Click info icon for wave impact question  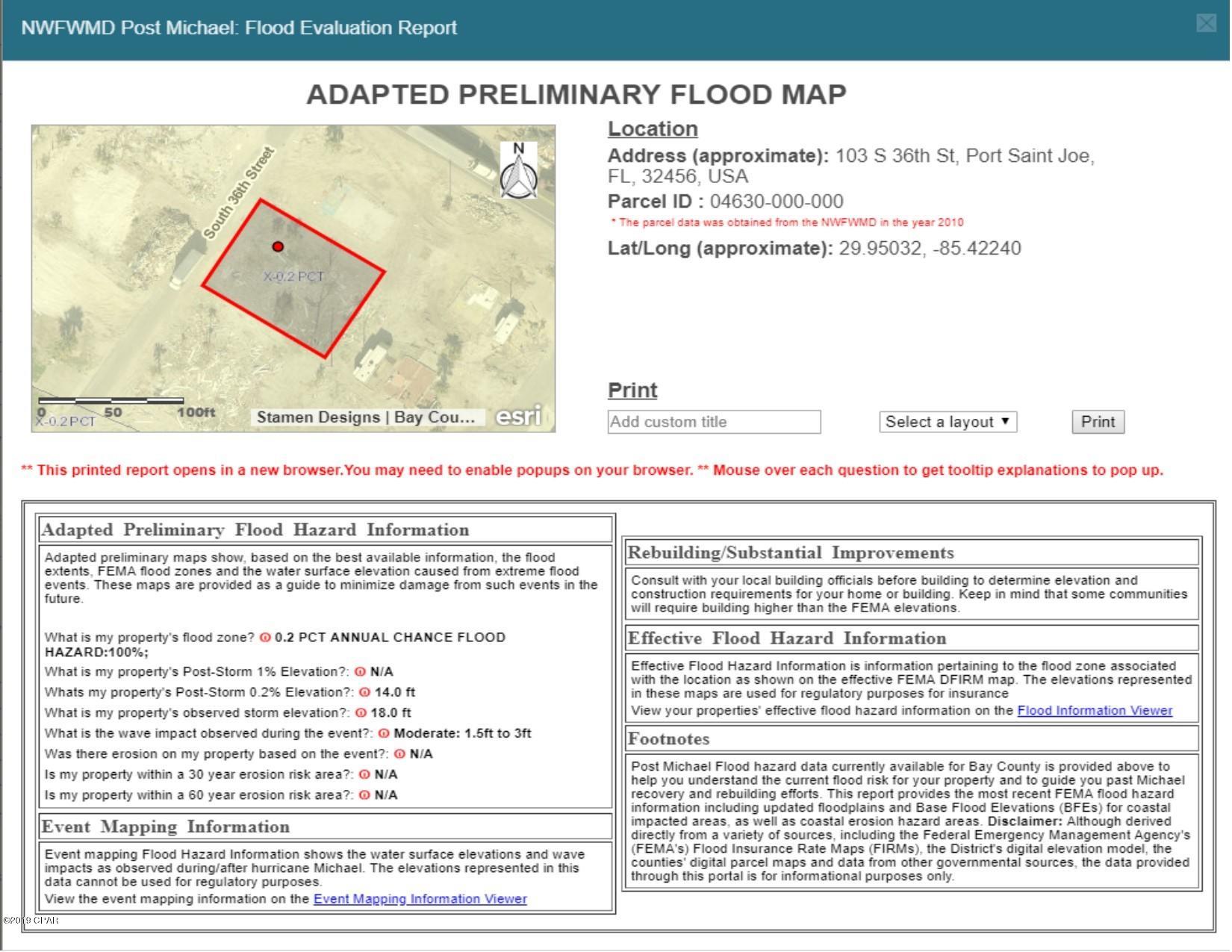[384, 734]
